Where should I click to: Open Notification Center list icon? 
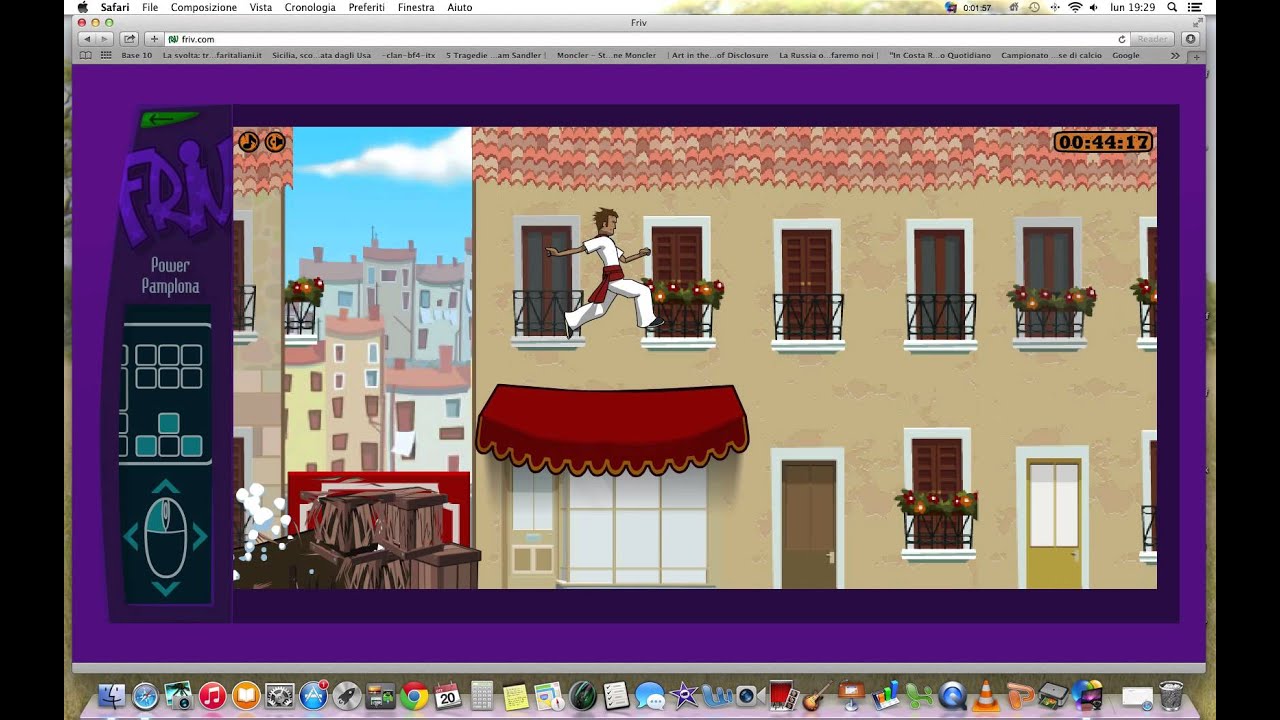pyautogui.click(x=1194, y=7)
